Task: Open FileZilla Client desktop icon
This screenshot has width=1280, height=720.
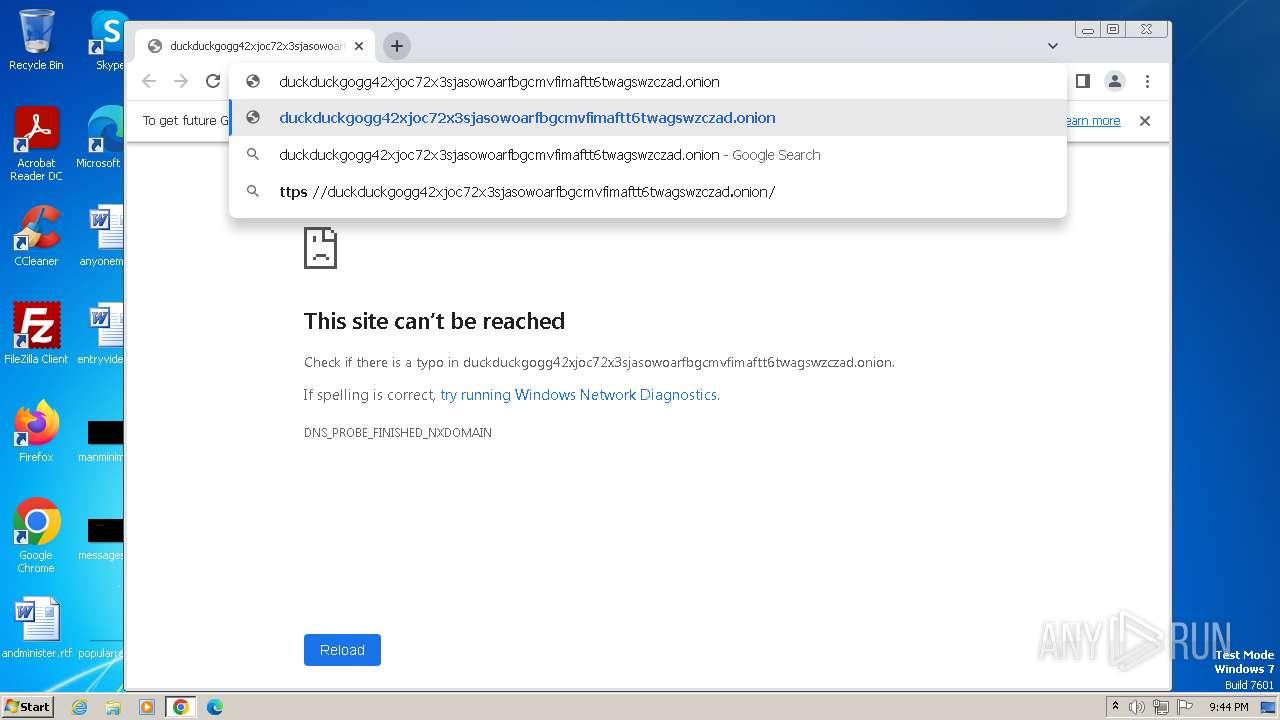Action: tap(36, 334)
